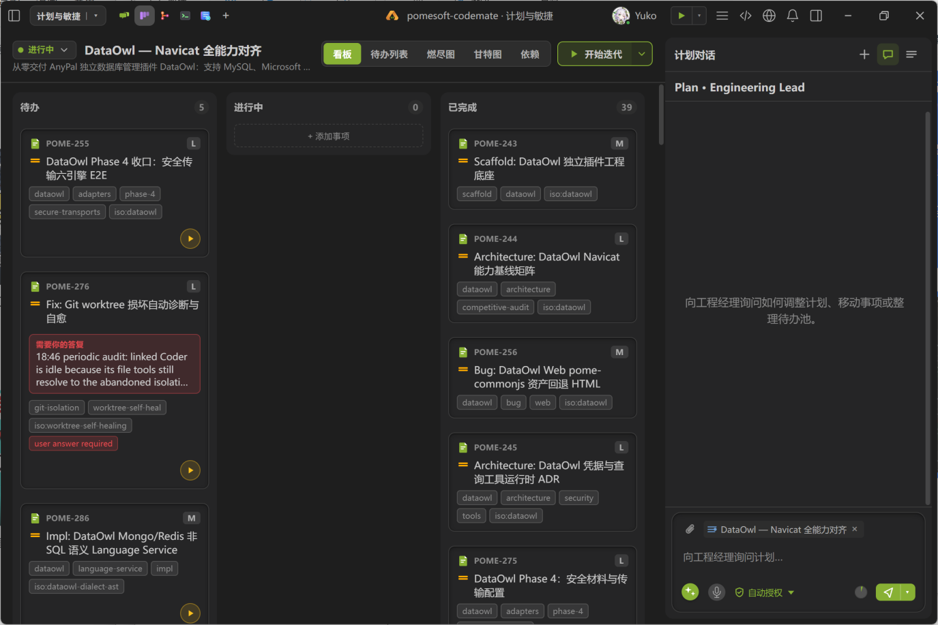Start a new plan conversation with plus

tap(864, 54)
